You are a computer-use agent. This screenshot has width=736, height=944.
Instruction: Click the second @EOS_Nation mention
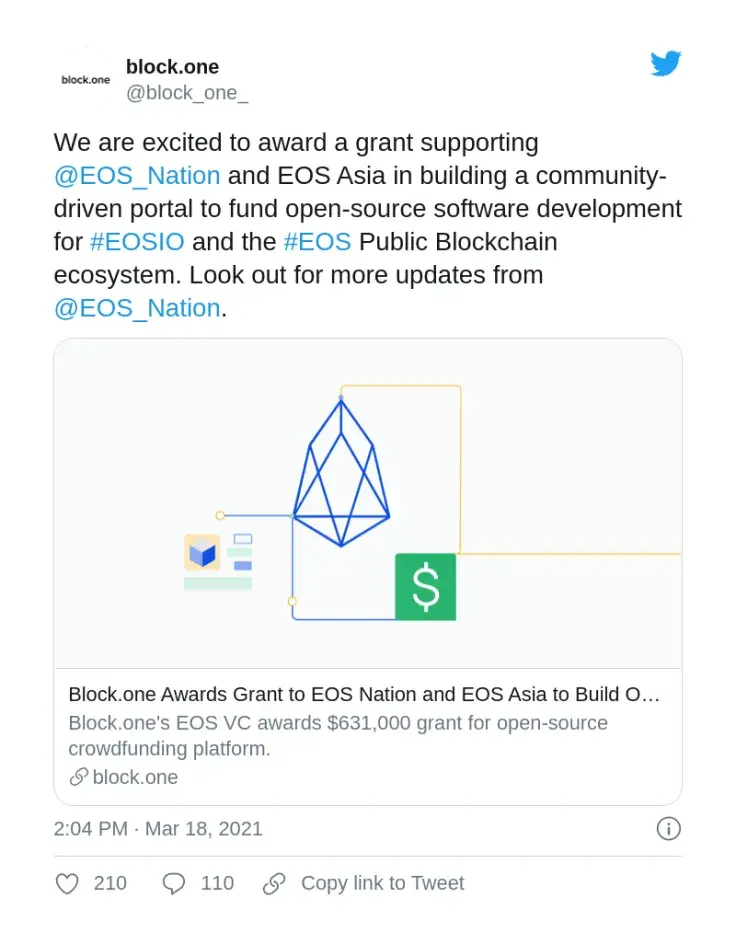click(136, 308)
